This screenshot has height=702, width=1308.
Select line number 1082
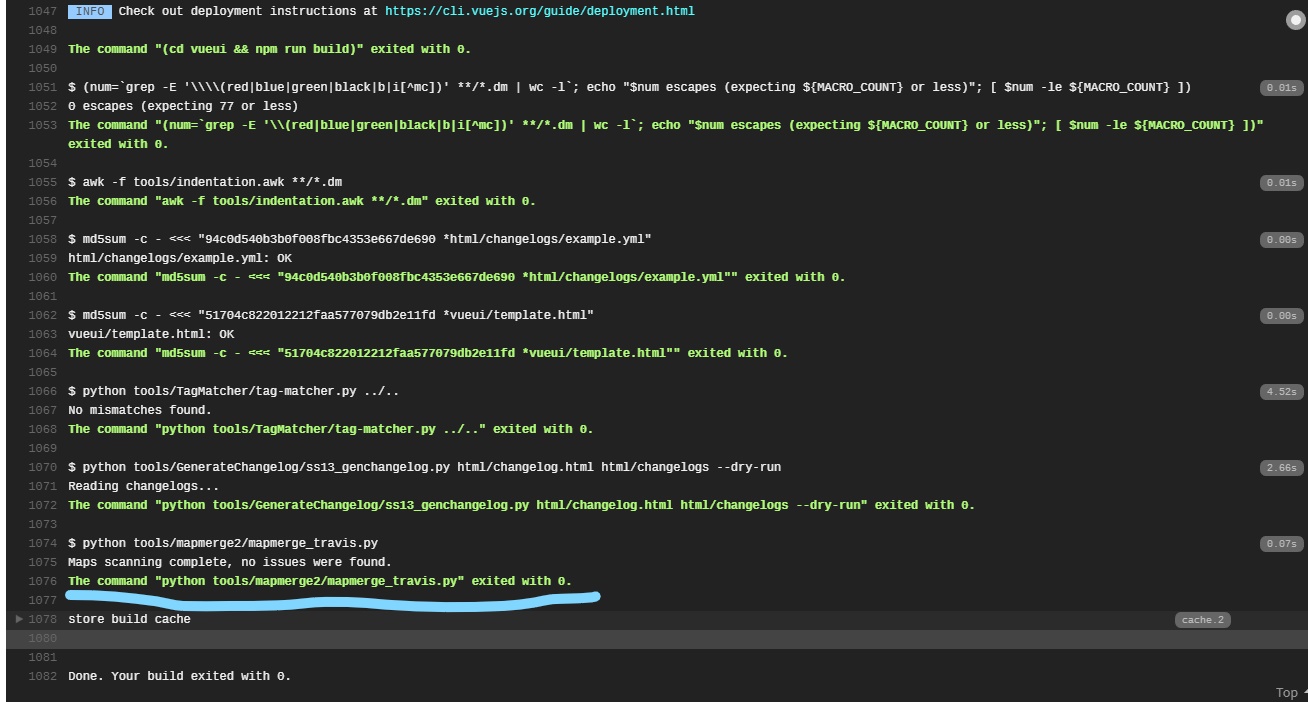pyautogui.click(x=42, y=676)
